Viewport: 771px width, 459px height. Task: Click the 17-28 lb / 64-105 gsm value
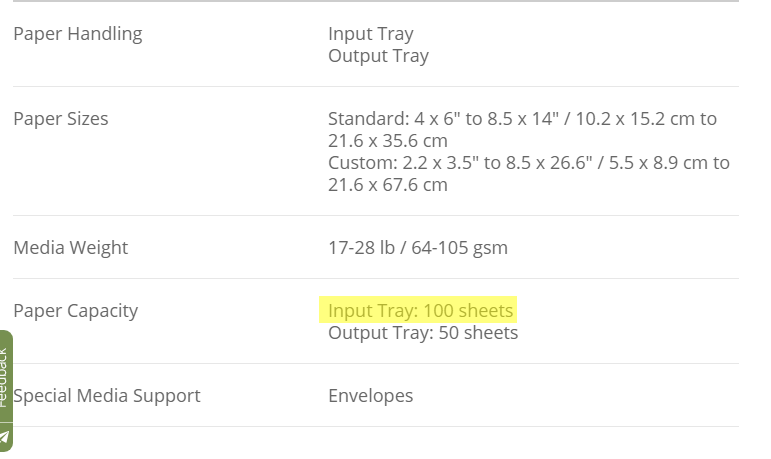(418, 248)
